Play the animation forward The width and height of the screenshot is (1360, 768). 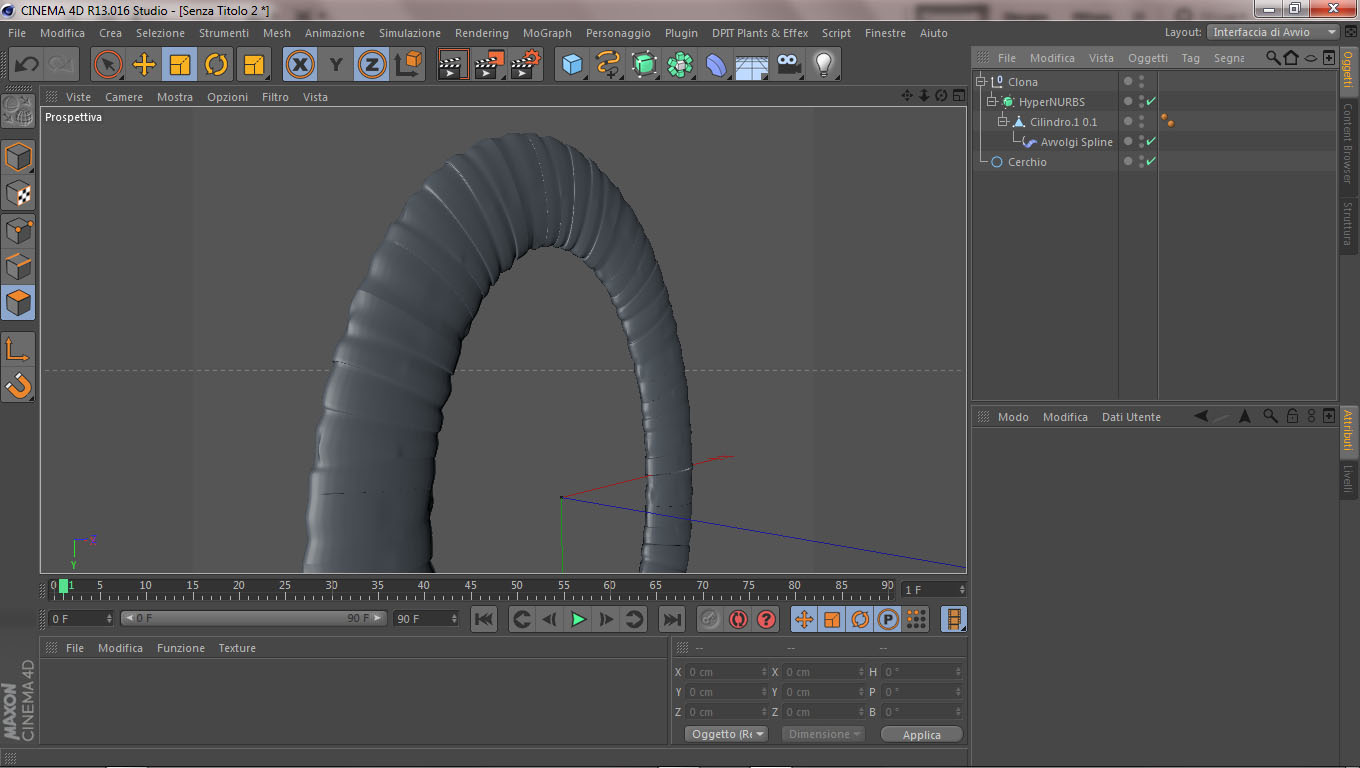pos(578,619)
